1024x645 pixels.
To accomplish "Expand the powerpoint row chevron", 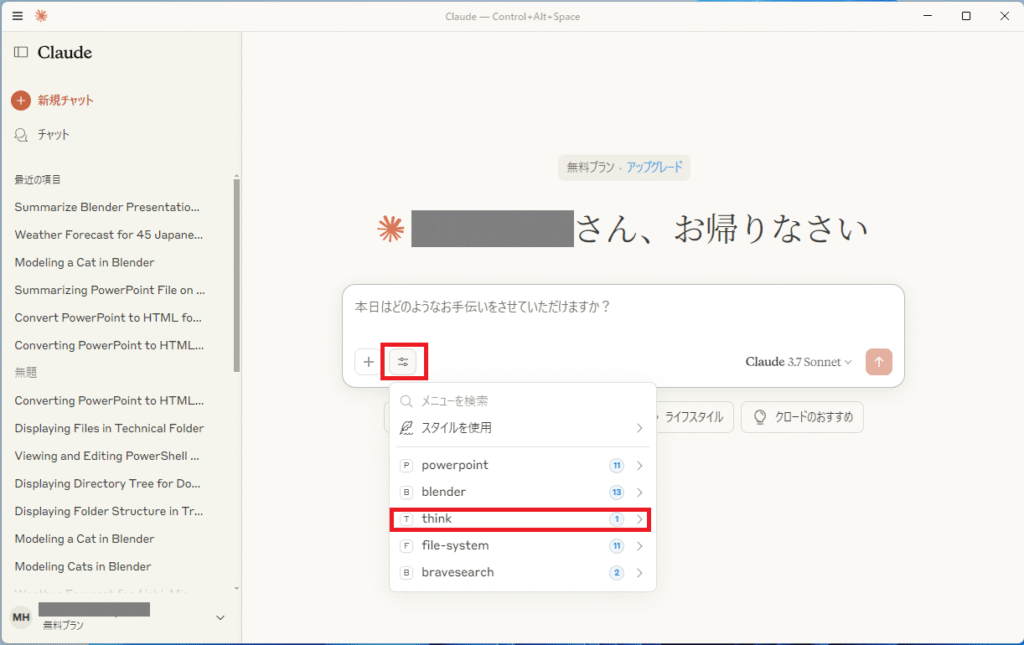I will coord(639,465).
